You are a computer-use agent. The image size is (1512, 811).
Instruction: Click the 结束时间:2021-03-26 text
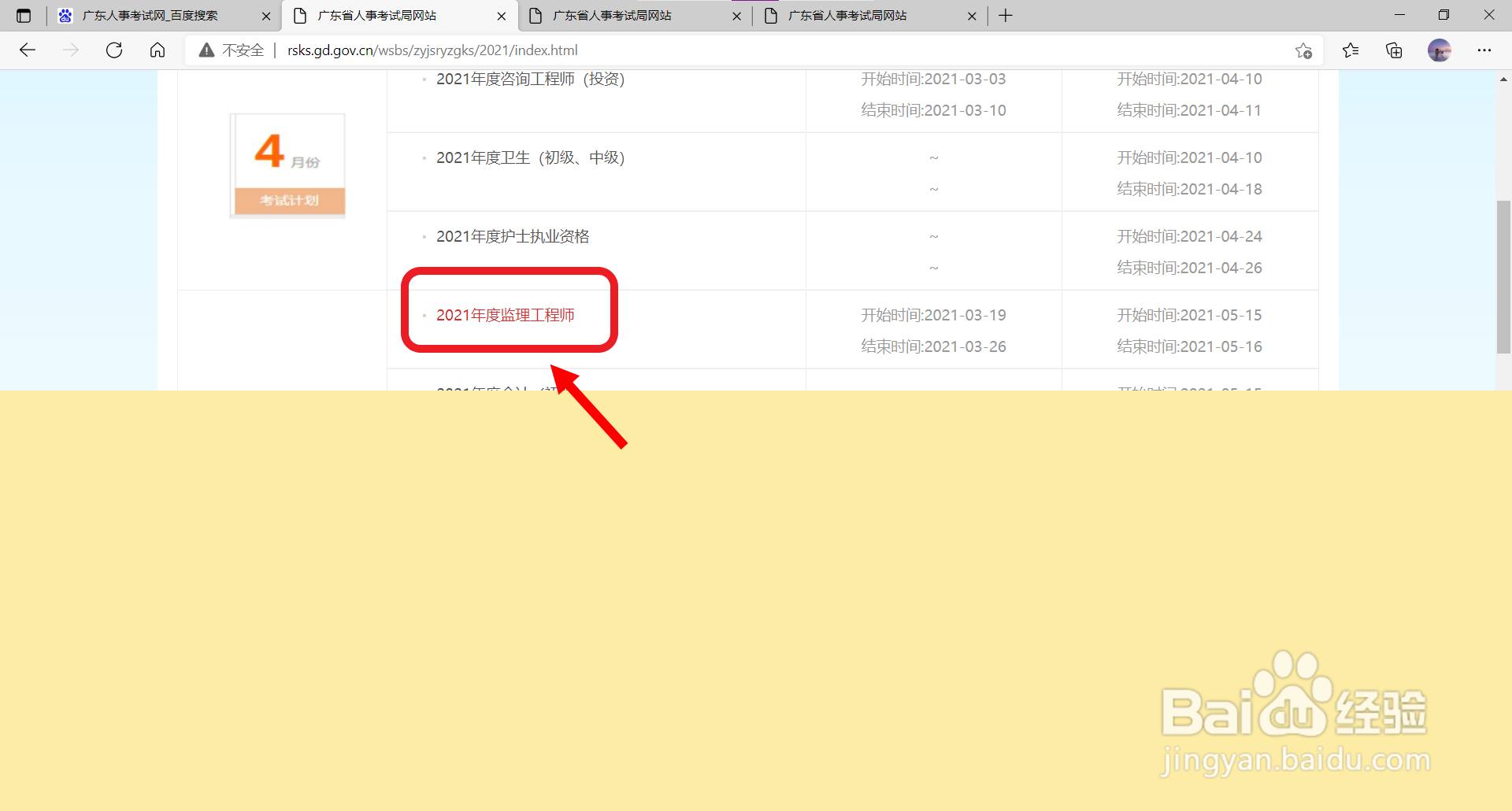tap(933, 346)
